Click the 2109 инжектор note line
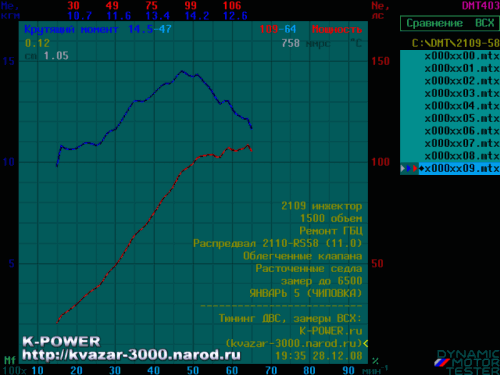Screen dimensions: 500x375 click(321, 206)
